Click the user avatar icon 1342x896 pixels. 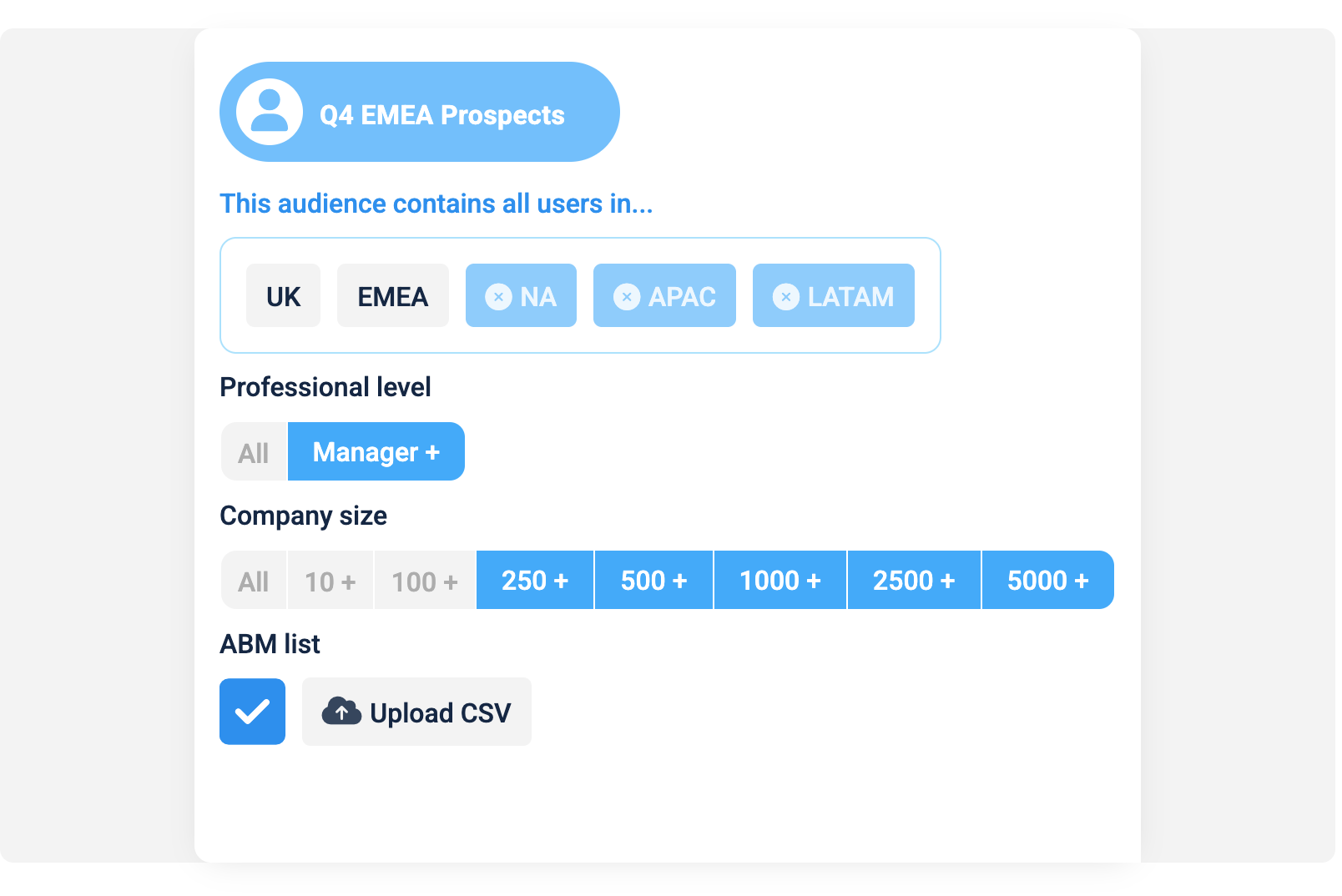(x=269, y=112)
